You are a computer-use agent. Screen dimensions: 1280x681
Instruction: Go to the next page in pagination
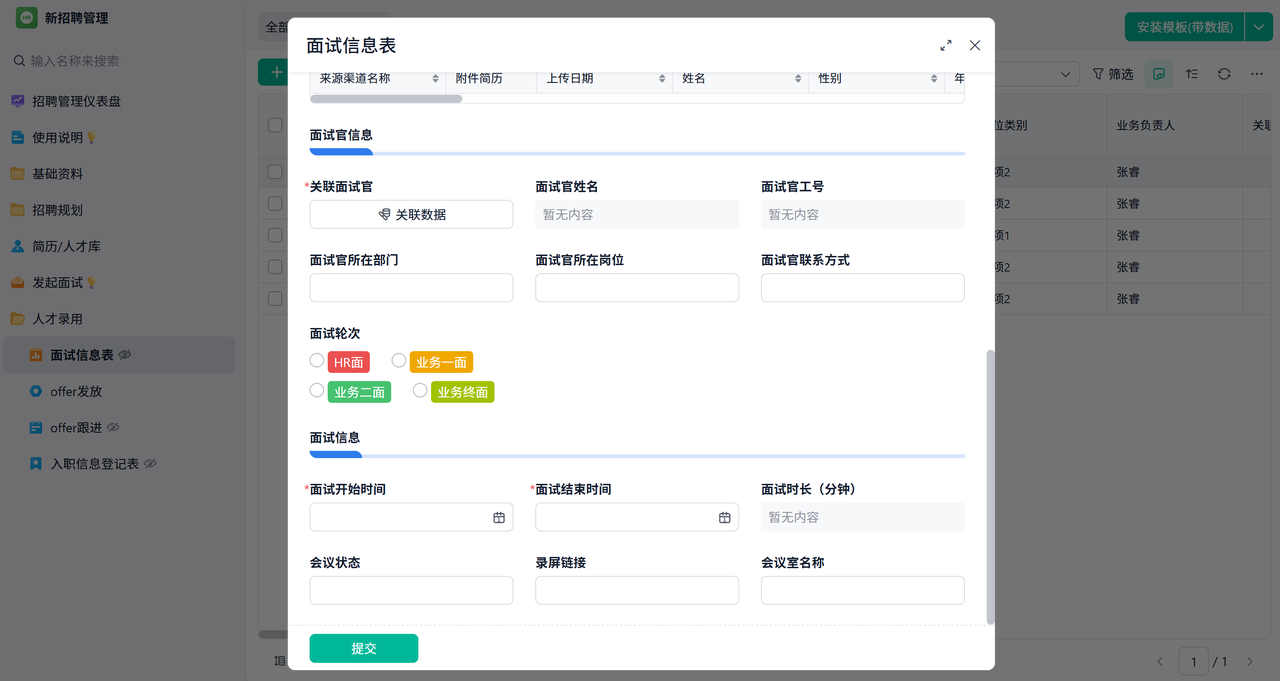click(1250, 662)
